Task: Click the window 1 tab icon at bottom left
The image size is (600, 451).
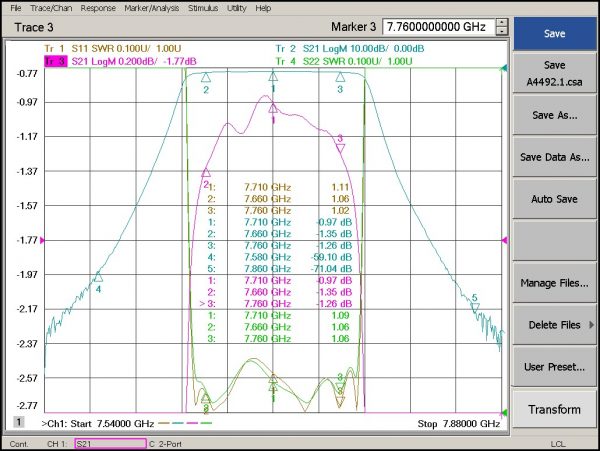Action: [18, 423]
